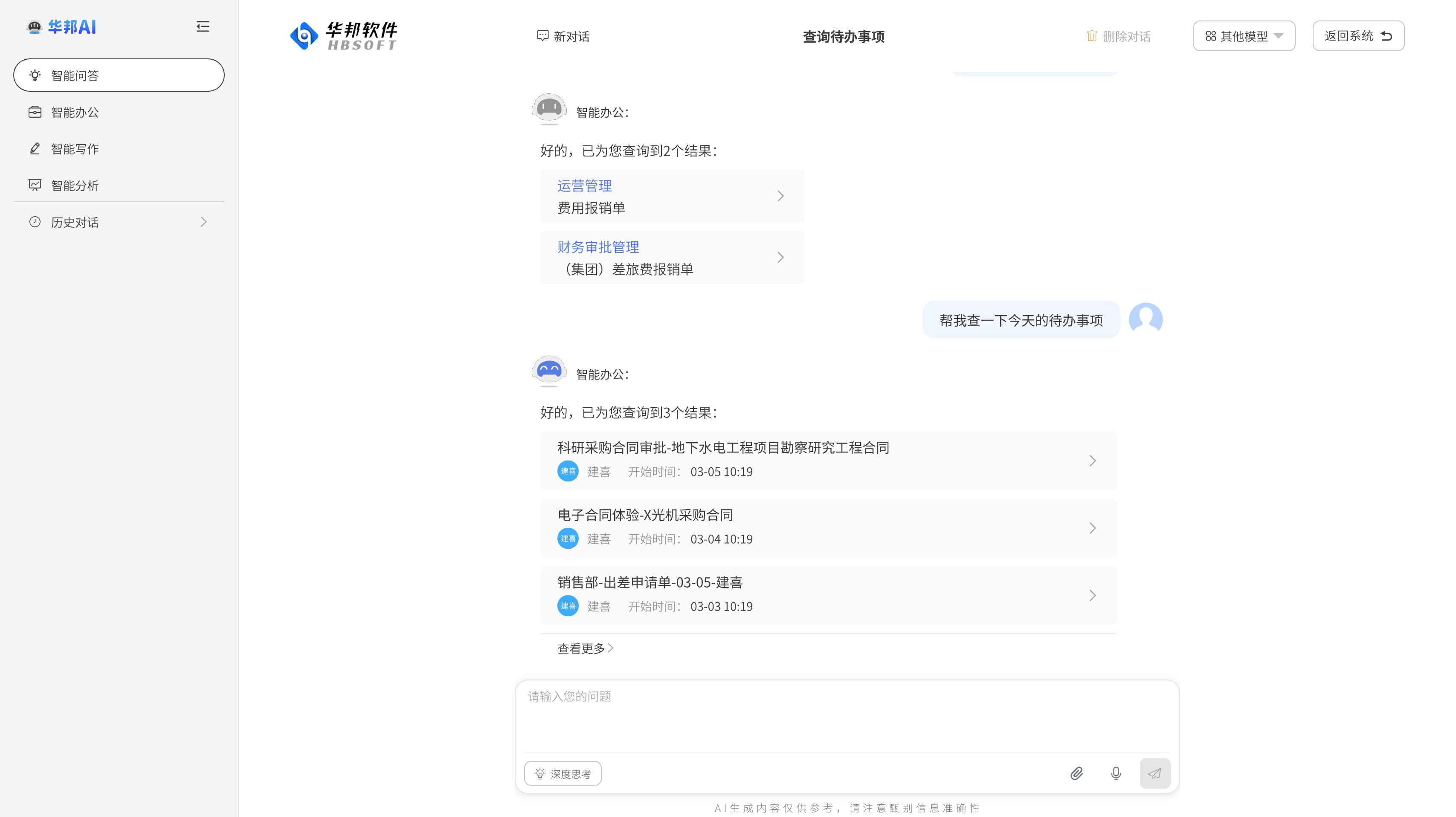Start a new conversation with 新对话
Viewport: 1456px width, 817px height.
click(x=563, y=36)
